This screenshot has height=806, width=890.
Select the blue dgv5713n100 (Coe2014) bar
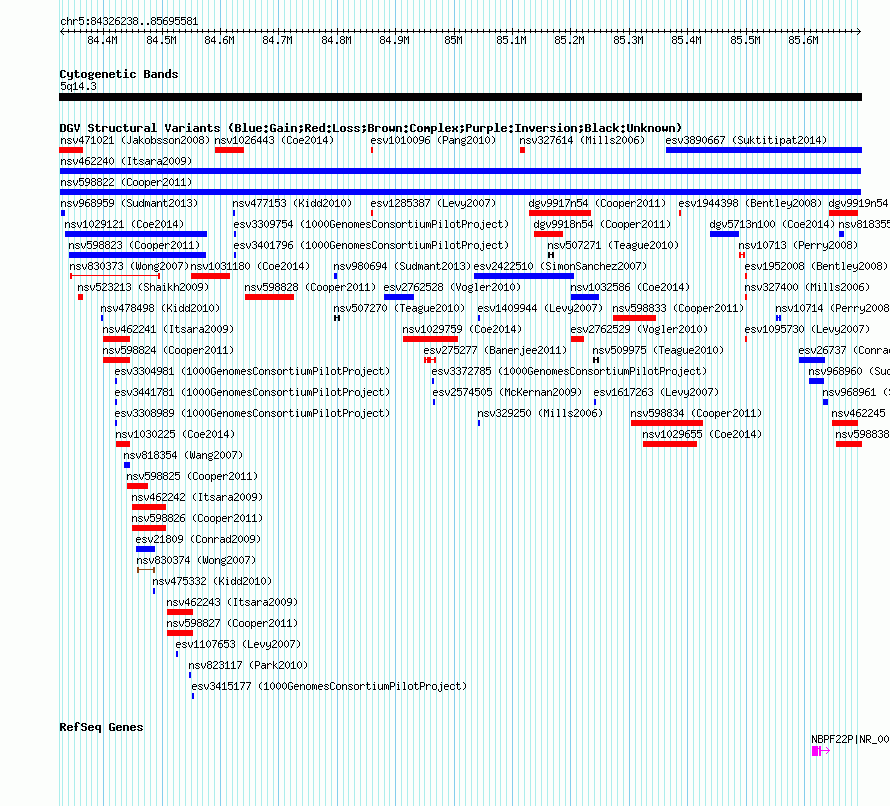pos(724,234)
